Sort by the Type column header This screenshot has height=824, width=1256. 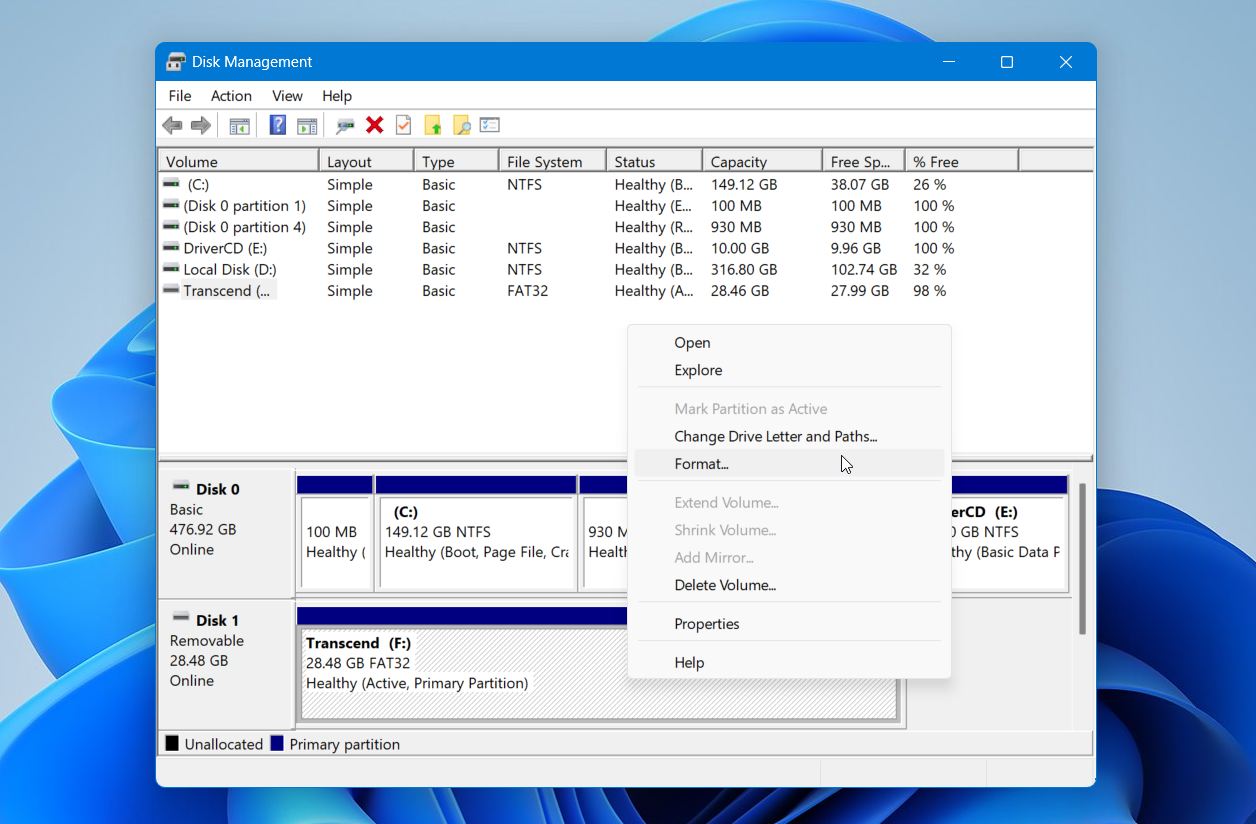click(456, 161)
